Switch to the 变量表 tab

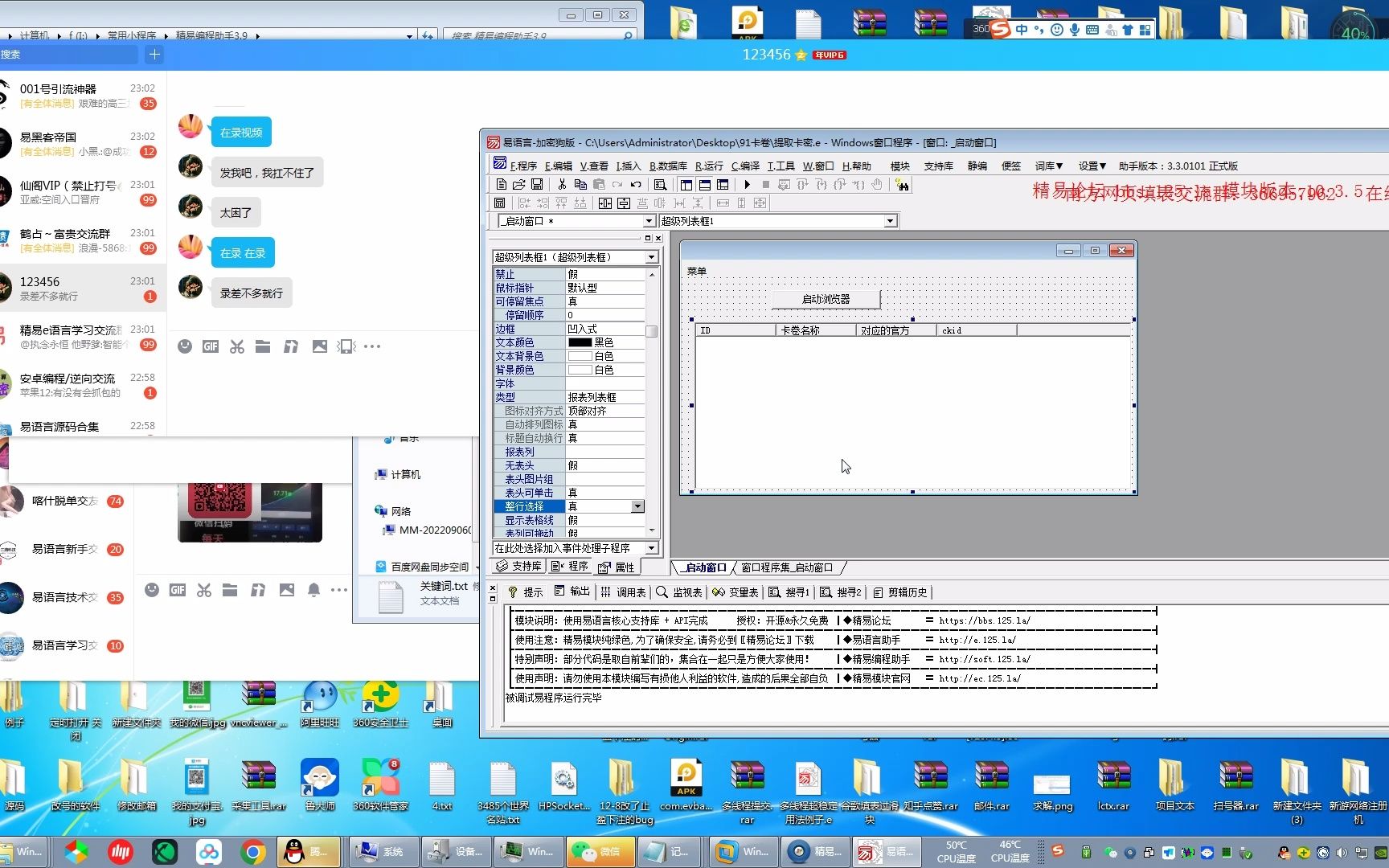[735, 592]
